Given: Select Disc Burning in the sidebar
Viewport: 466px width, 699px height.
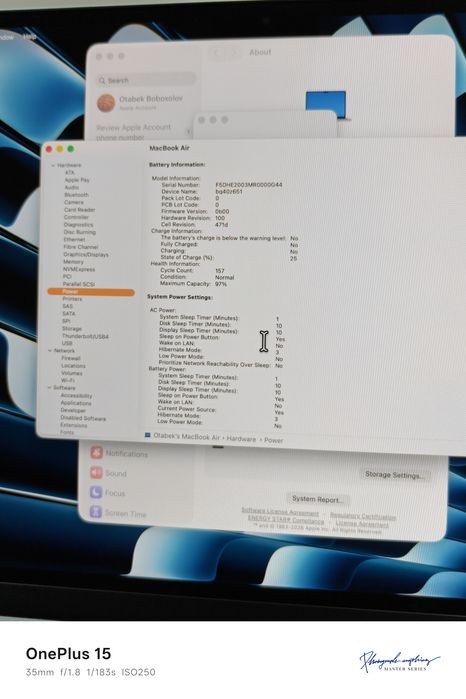Looking at the screenshot, I should [79, 232].
